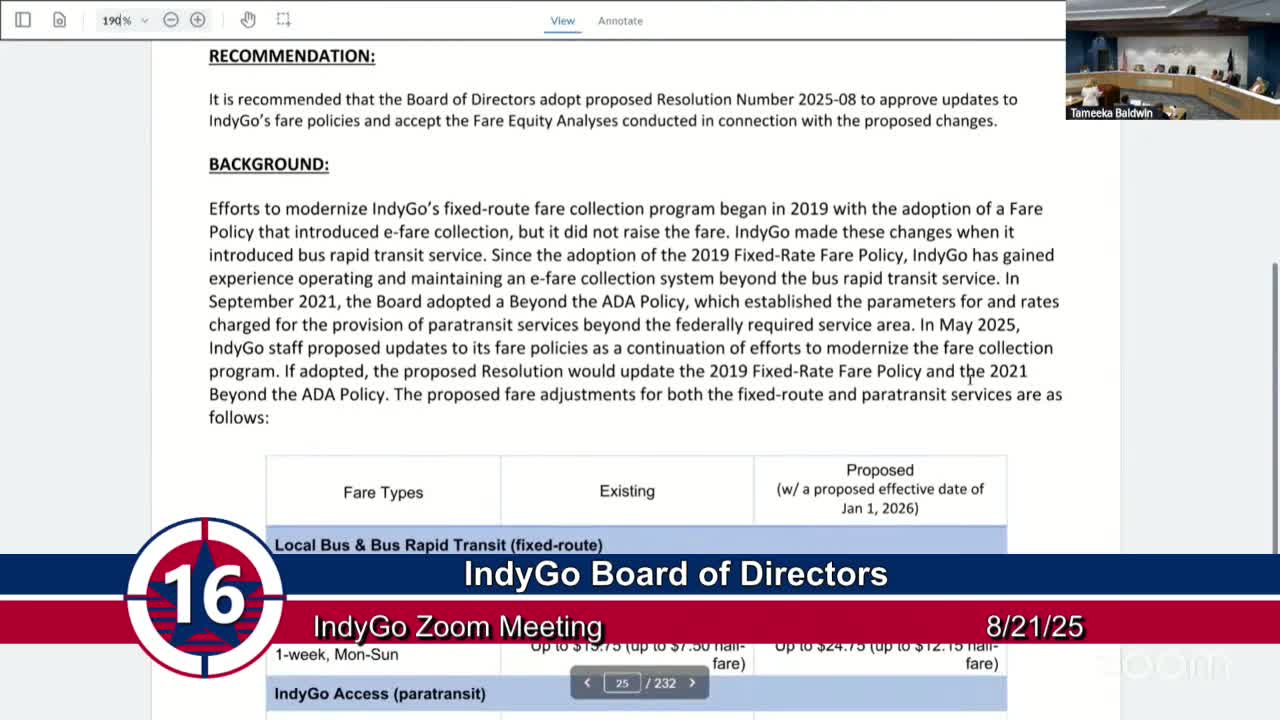The width and height of the screenshot is (1280, 720).
Task: Go to the next page arrow
Action: [692, 683]
